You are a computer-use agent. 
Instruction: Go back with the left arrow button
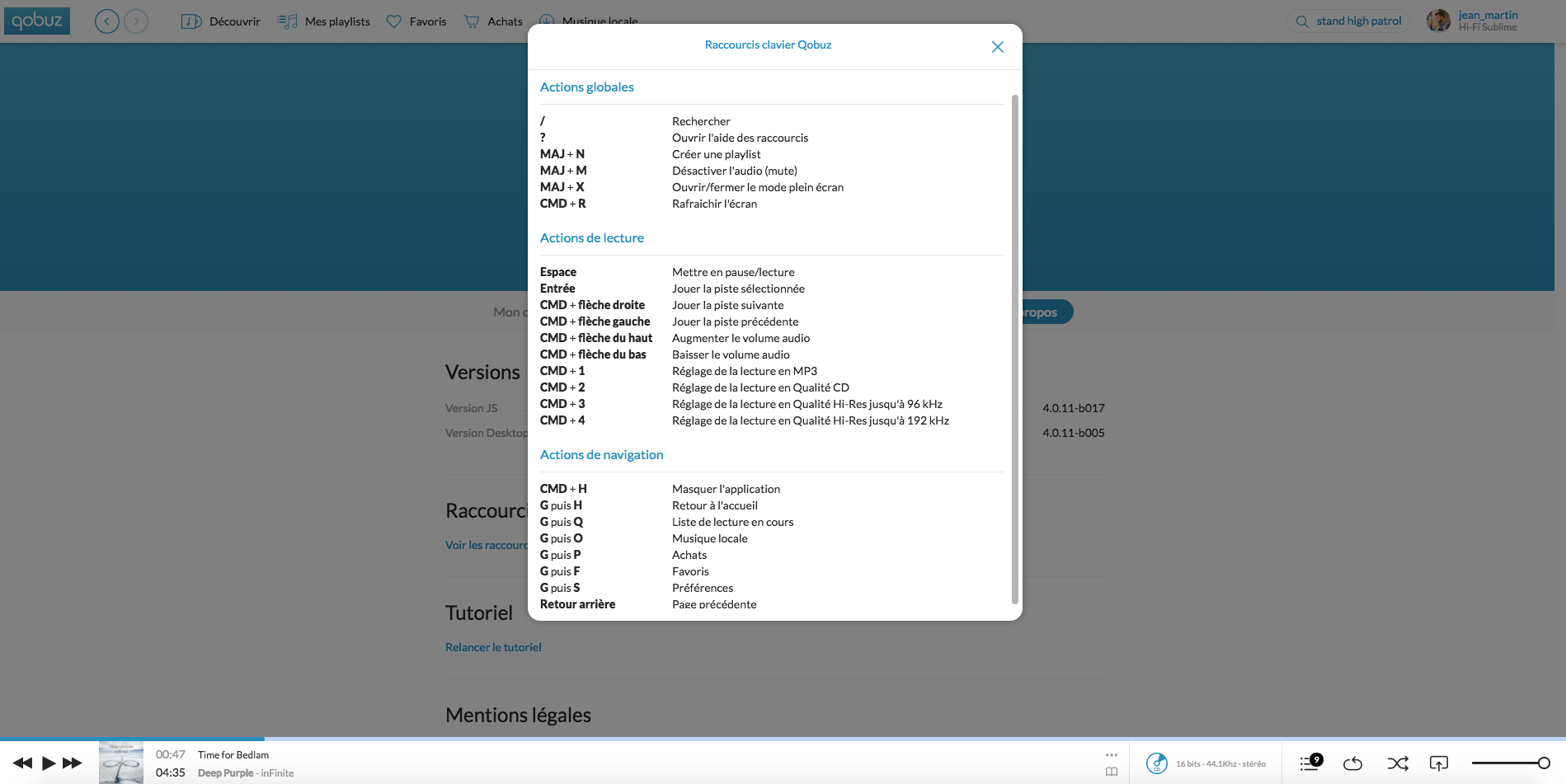click(107, 21)
